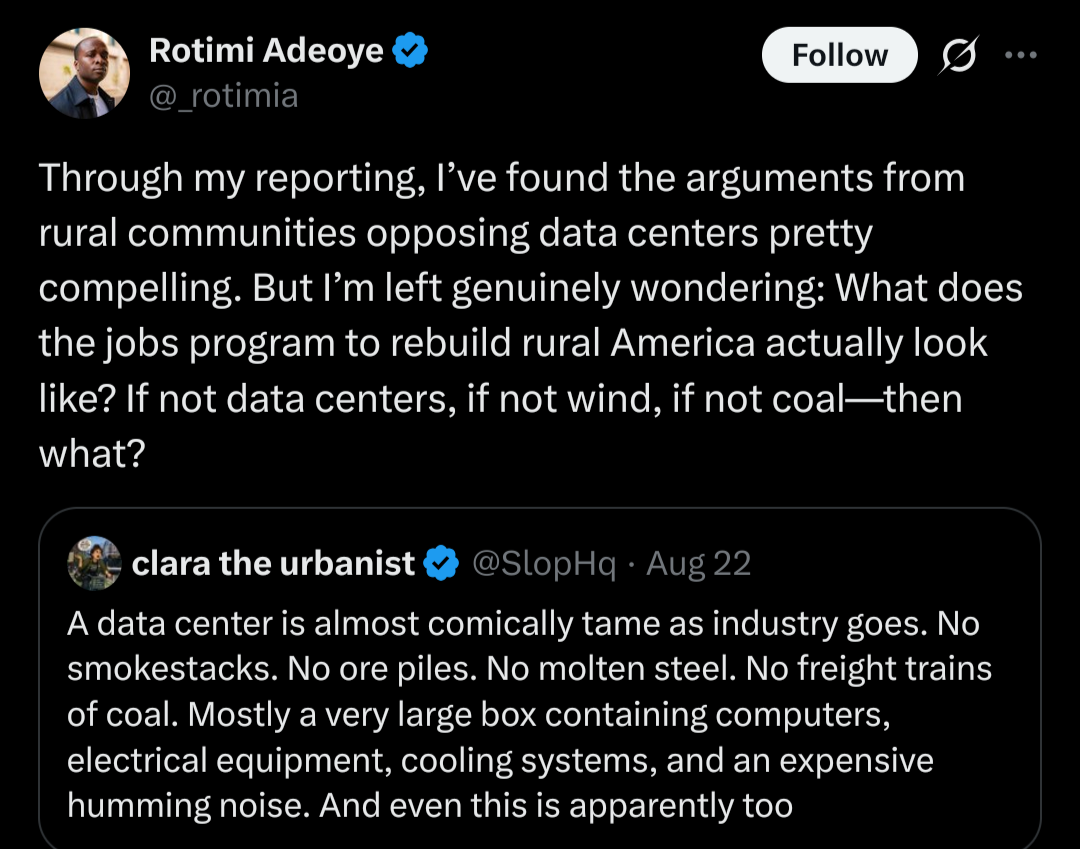1080x849 pixels.
Task: Click the word 'what?' ending the tweet
Action: 92,454
